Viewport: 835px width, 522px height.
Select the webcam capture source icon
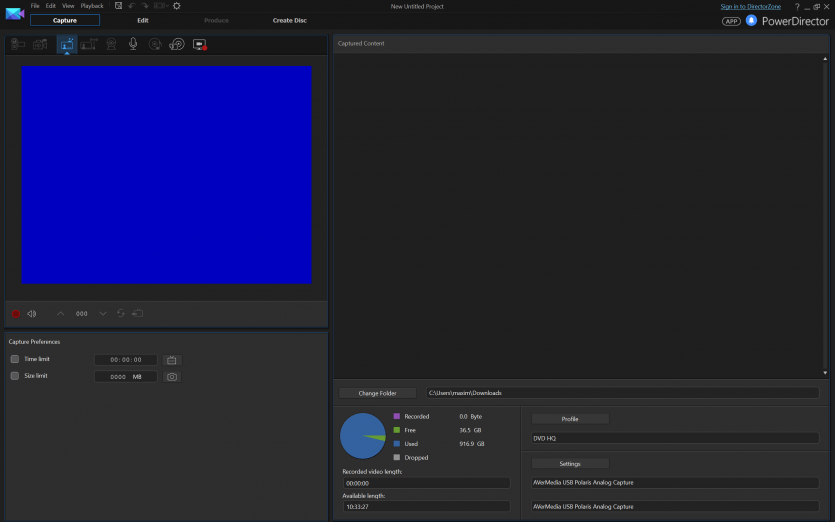[x=111, y=44]
